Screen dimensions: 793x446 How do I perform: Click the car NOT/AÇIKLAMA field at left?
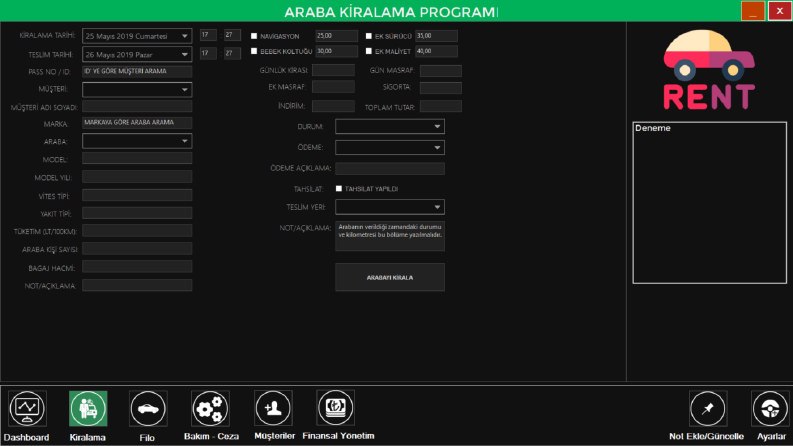[137, 285]
